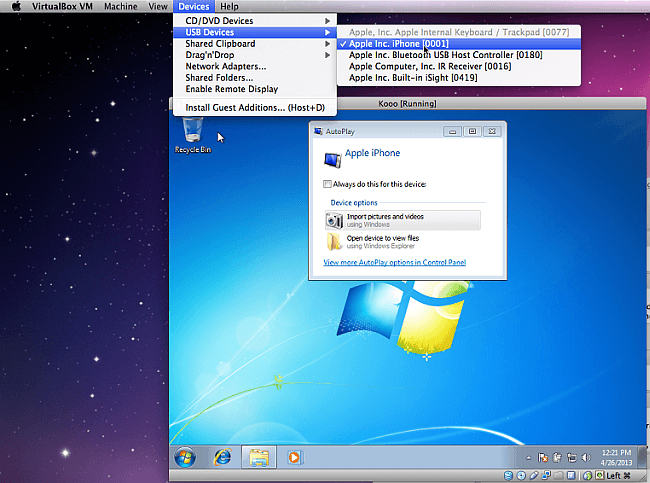Open the Apple menu
Image resolution: width=650 pixels, height=483 pixels.
point(16,6)
